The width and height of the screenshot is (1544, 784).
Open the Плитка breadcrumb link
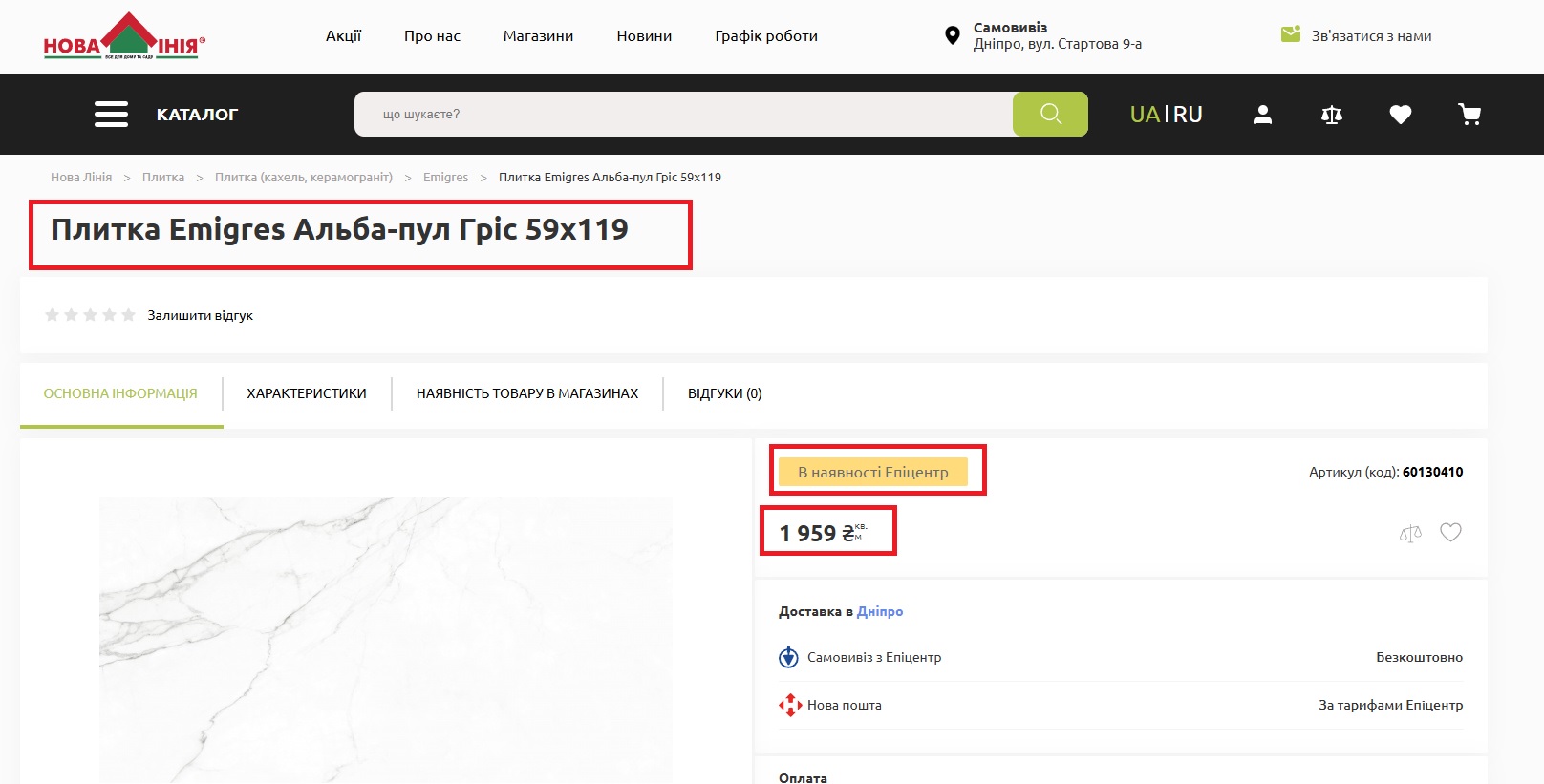click(x=163, y=177)
